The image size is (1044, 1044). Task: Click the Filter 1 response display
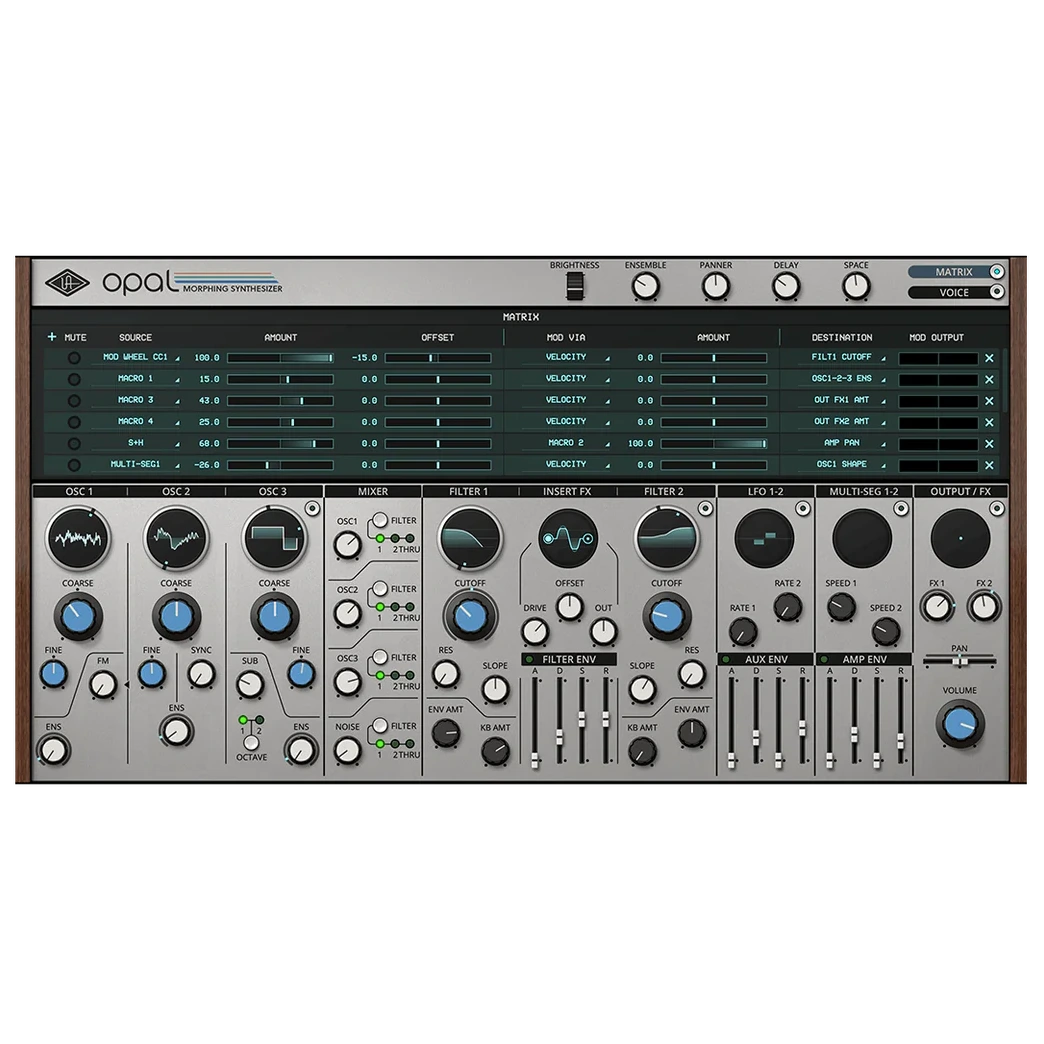[469, 538]
